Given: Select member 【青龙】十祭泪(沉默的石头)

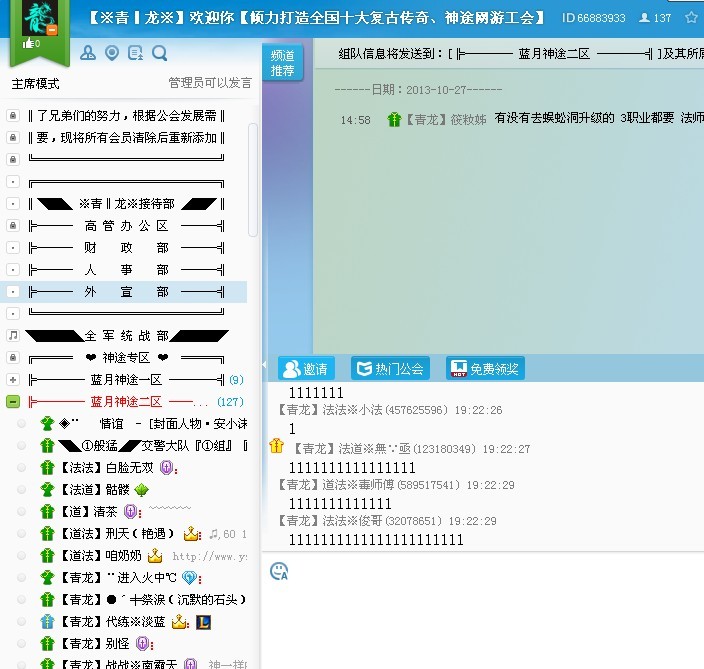Looking at the screenshot, I should [154, 599].
